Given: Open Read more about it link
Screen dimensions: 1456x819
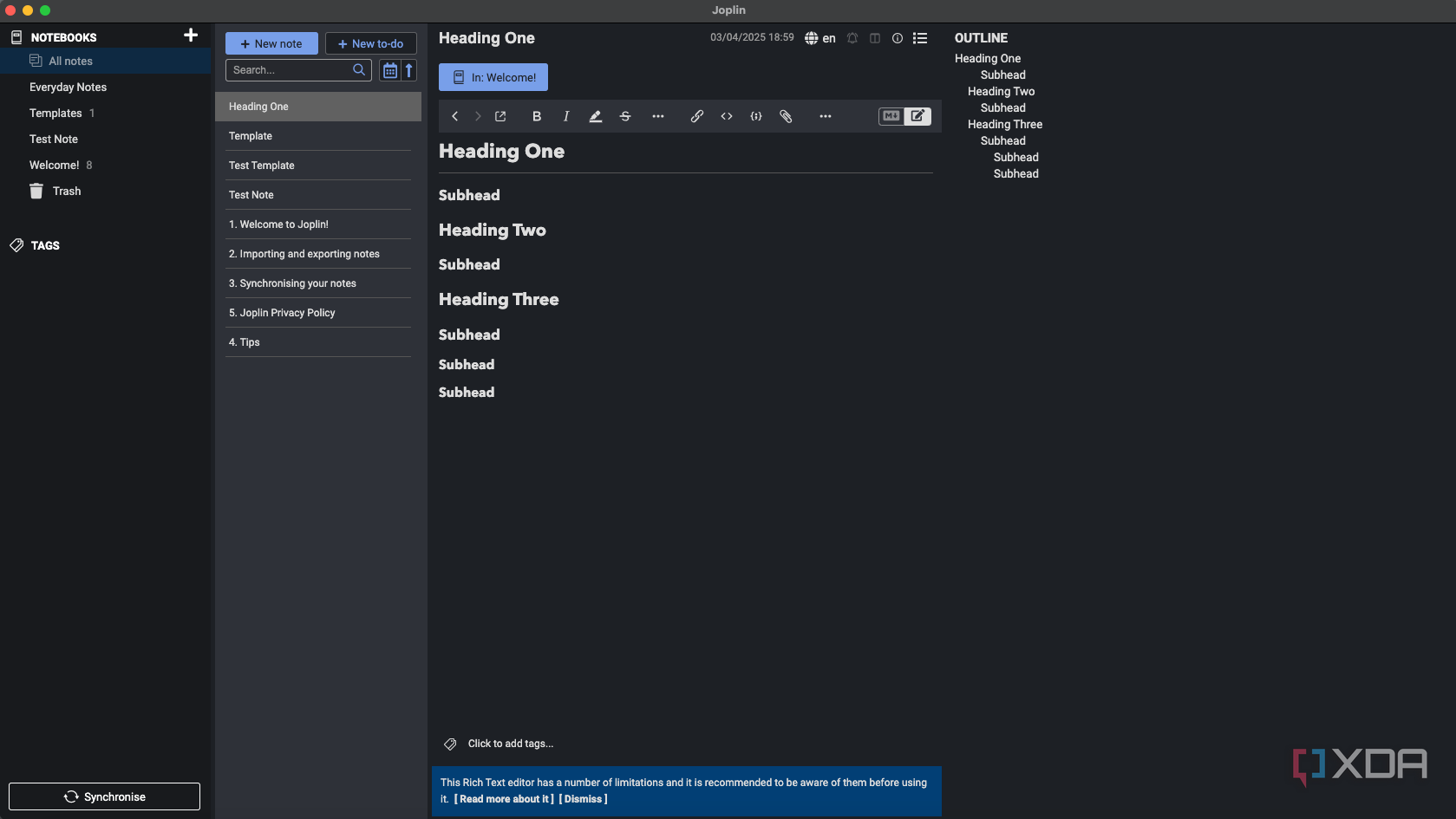Looking at the screenshot, I should 504,799.
